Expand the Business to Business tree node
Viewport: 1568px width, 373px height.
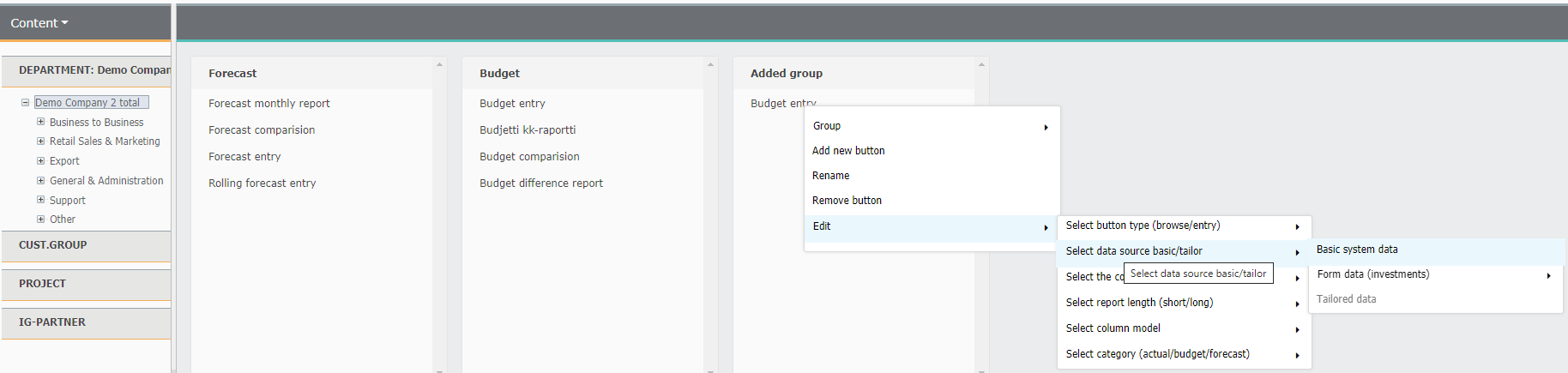coord(40,122)
